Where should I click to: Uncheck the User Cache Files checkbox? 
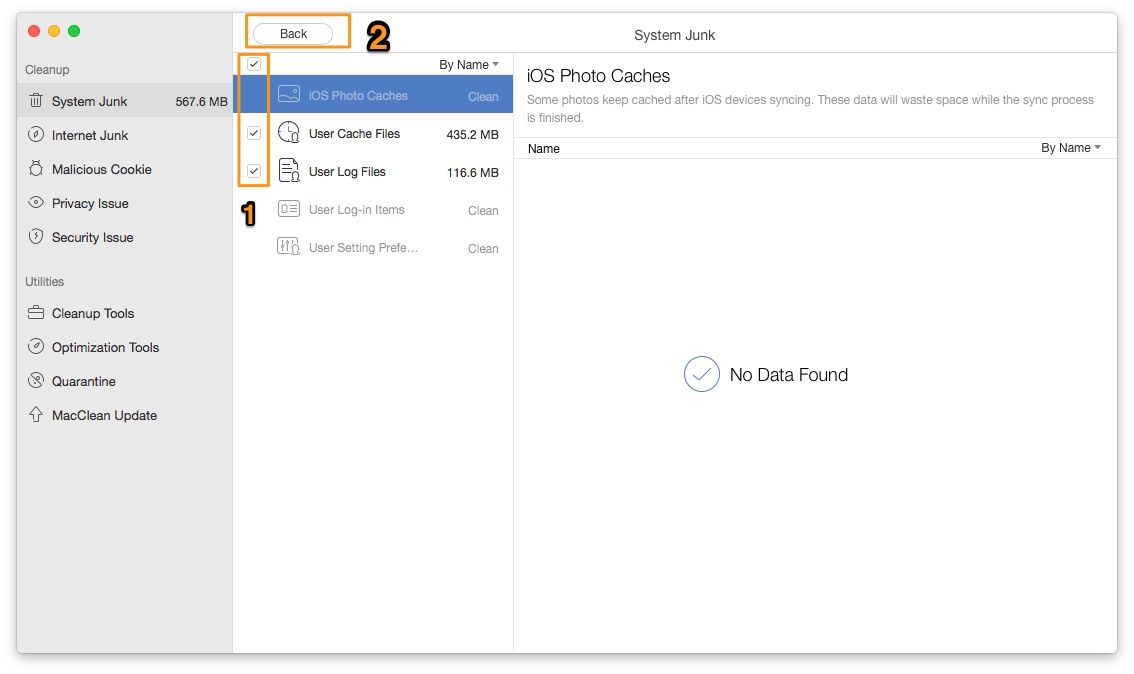254,133
